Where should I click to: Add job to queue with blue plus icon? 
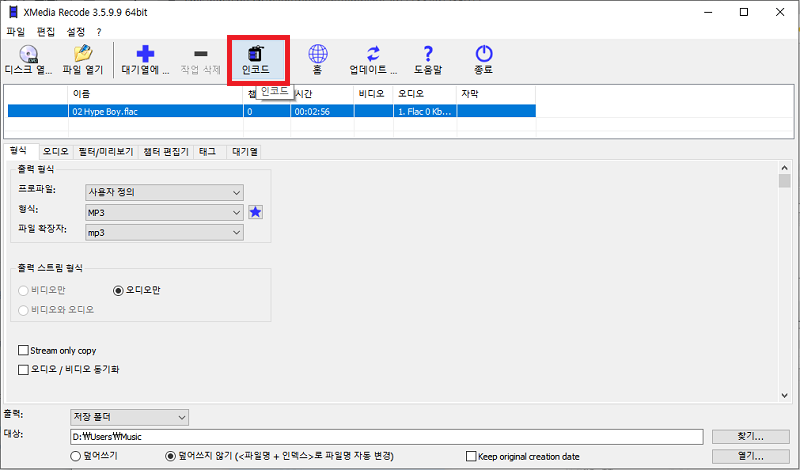(x=146, y=56)
